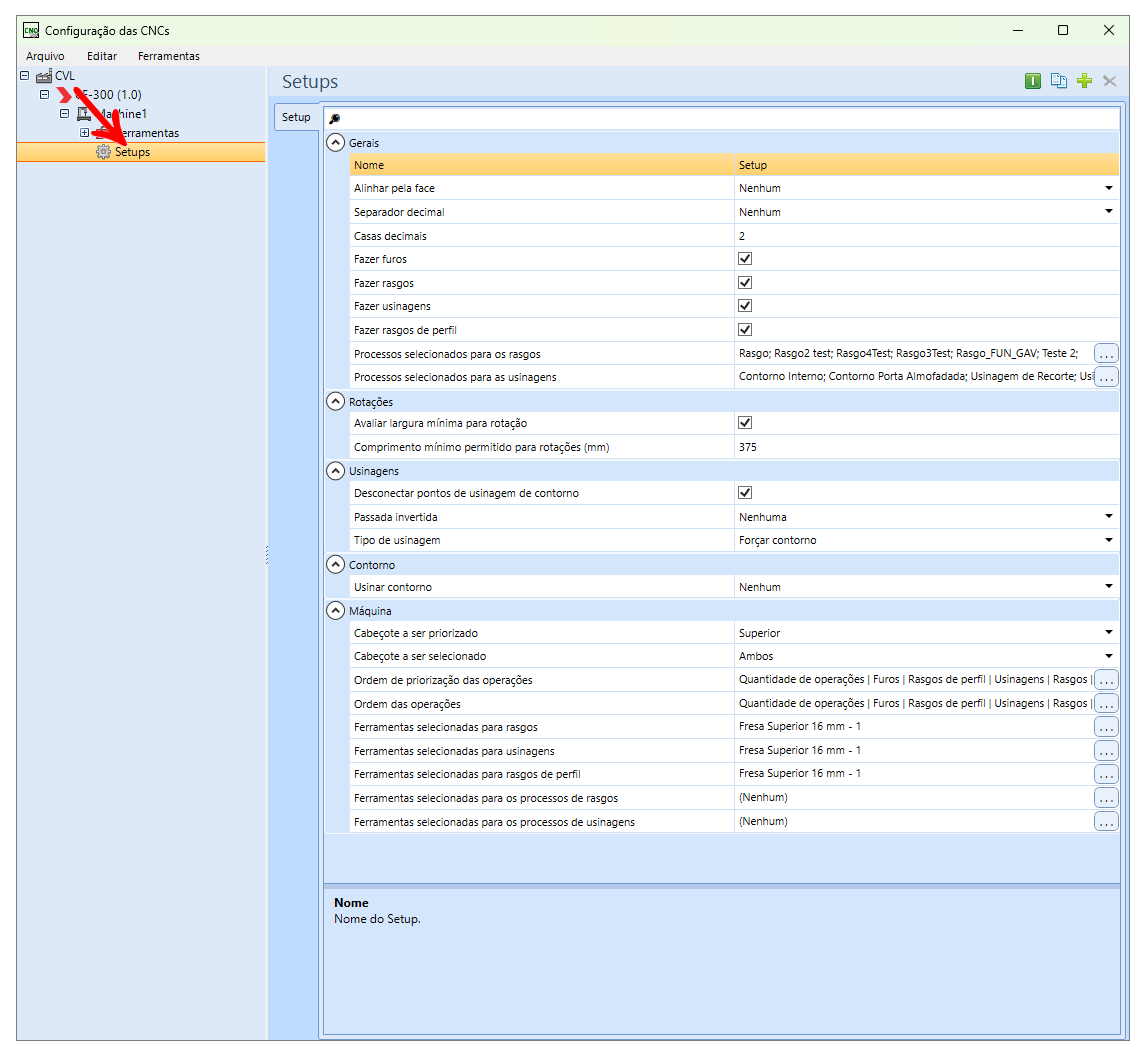Uncheck the Fazer usinagens checkbox
This screenshot has height=1056, width=1144.
click(745, 306)
